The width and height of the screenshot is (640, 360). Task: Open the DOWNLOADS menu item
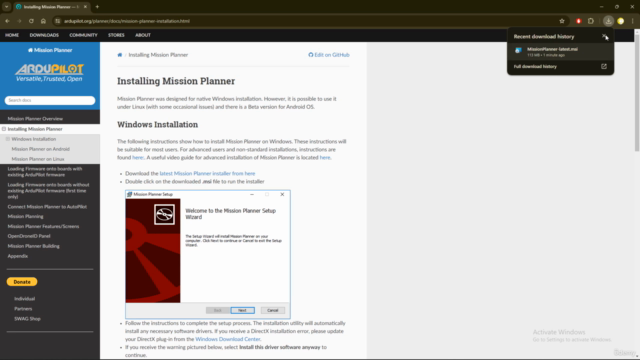click(44, 35)
